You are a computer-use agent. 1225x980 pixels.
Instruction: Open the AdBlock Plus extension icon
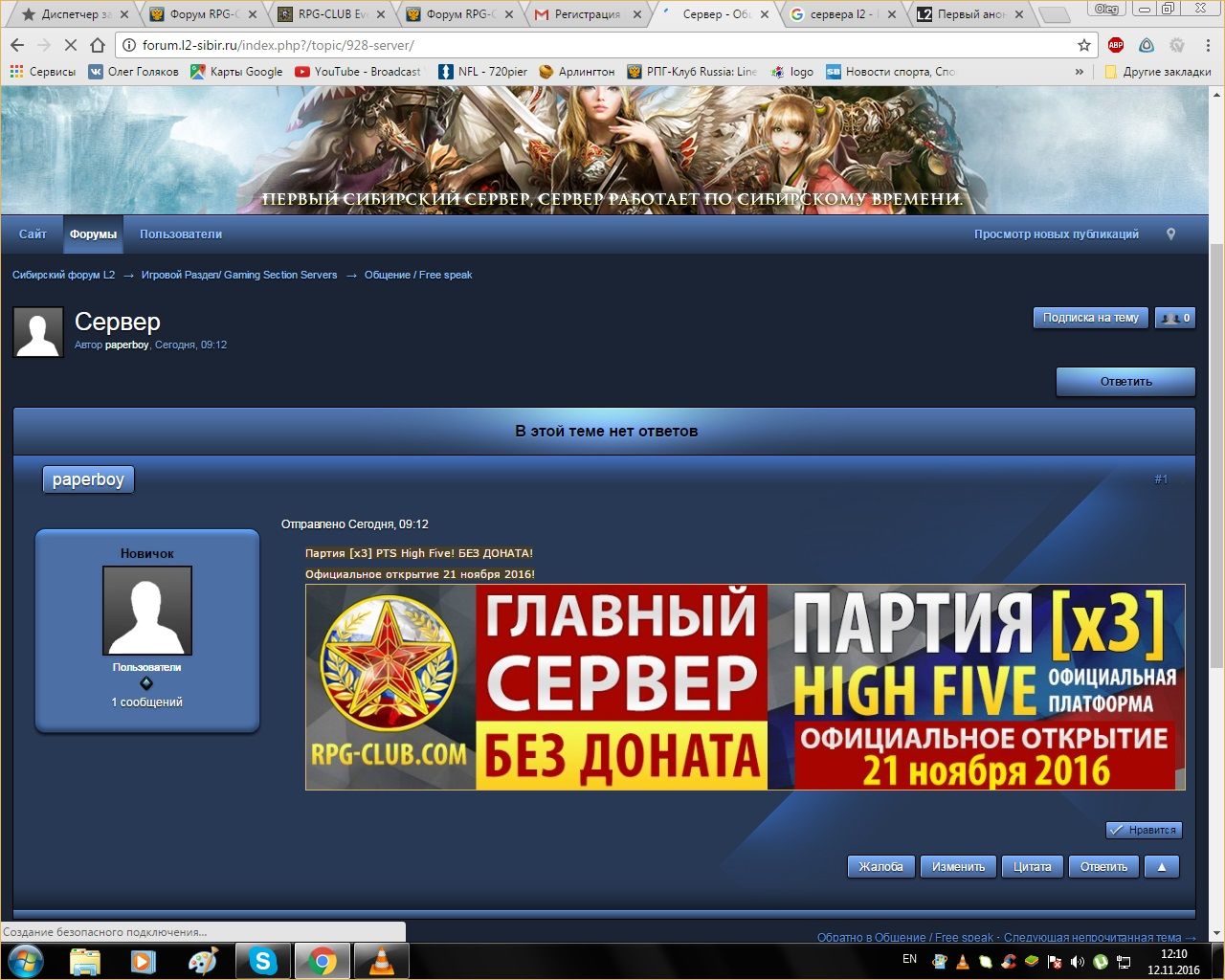(x=1116, y=45)
